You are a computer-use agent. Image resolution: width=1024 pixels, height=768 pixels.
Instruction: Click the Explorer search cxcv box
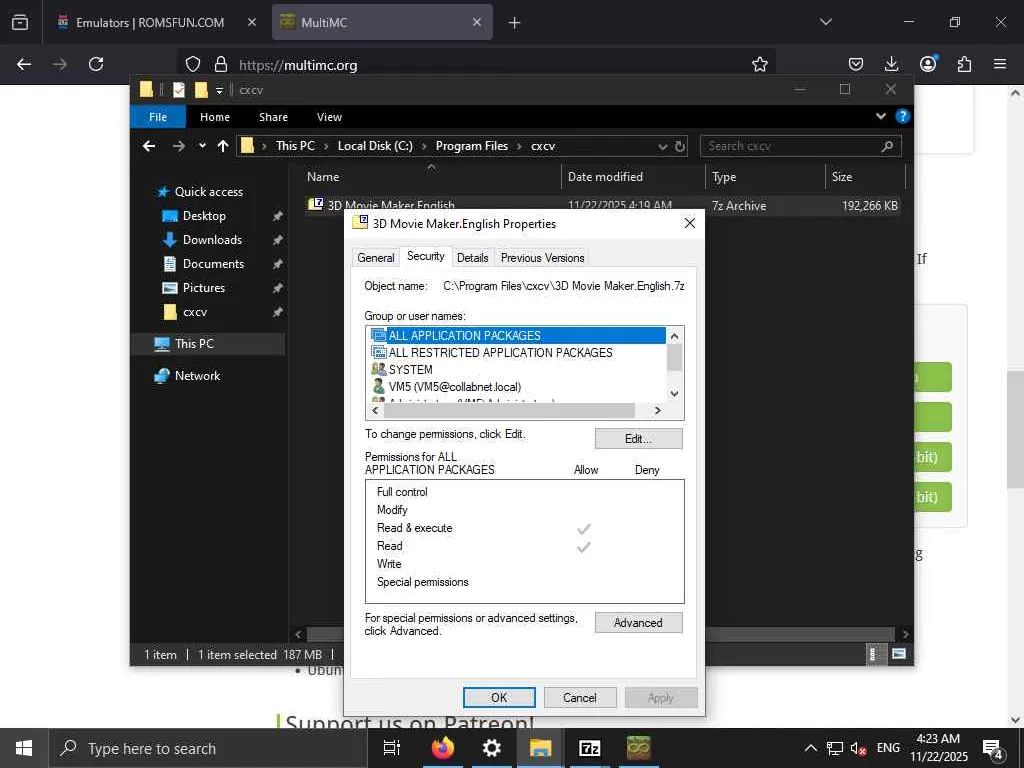pyautogui.click(x=801, y=146)
